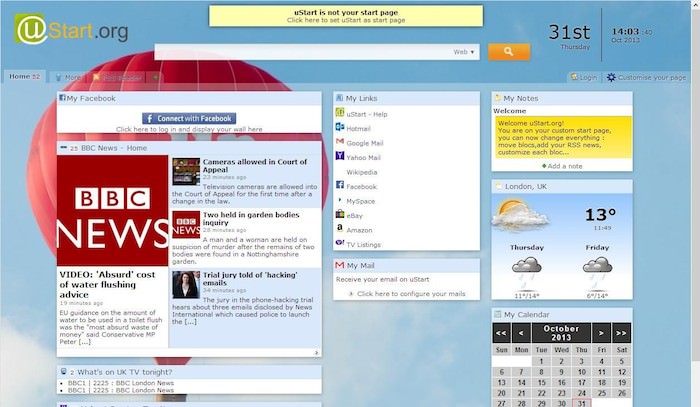The width and height of the screenshot is (700, 407).
Task: Select October 31 in the calendar
Action: click(x=581, y=403)
